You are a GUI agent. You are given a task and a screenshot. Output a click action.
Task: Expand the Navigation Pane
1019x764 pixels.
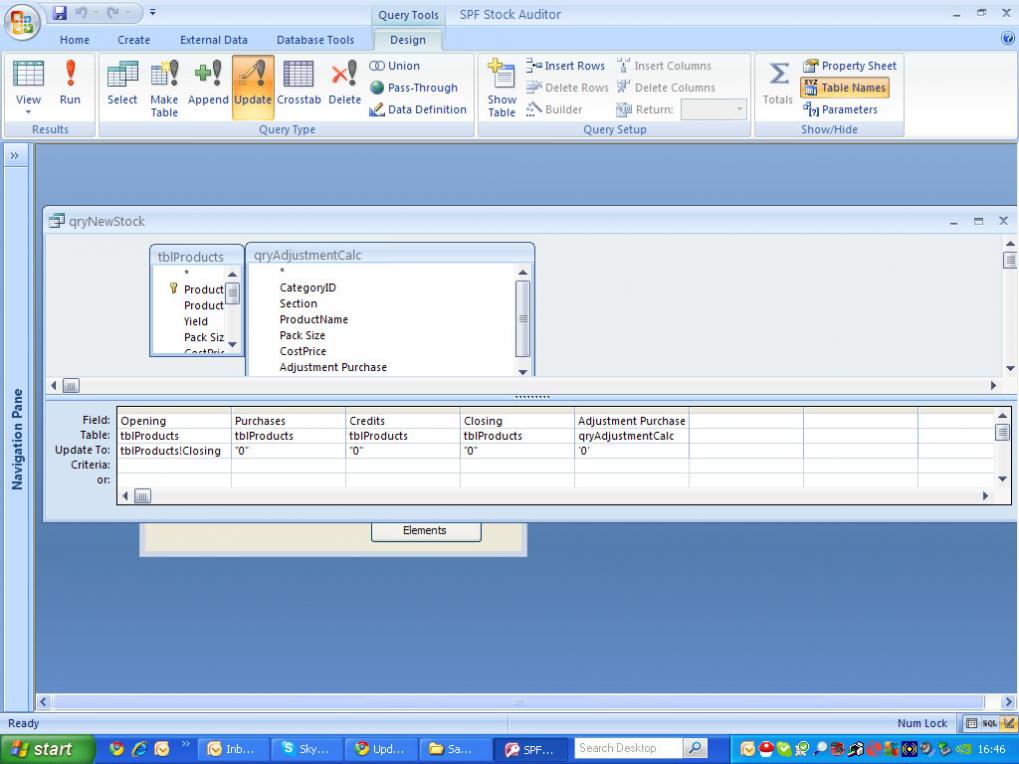pos(15,156)
